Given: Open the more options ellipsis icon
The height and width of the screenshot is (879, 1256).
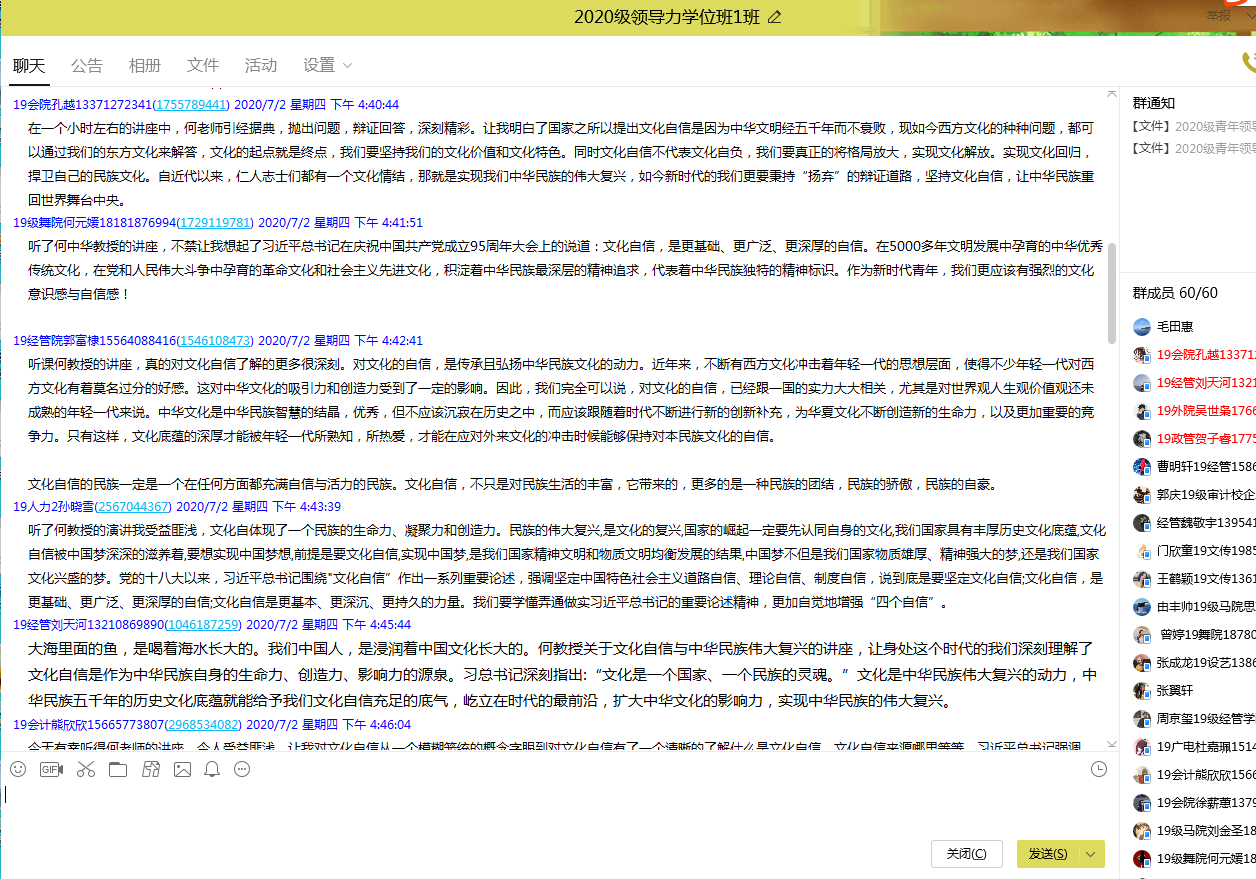Looking at the screenshot, I should tap(242, 769).
